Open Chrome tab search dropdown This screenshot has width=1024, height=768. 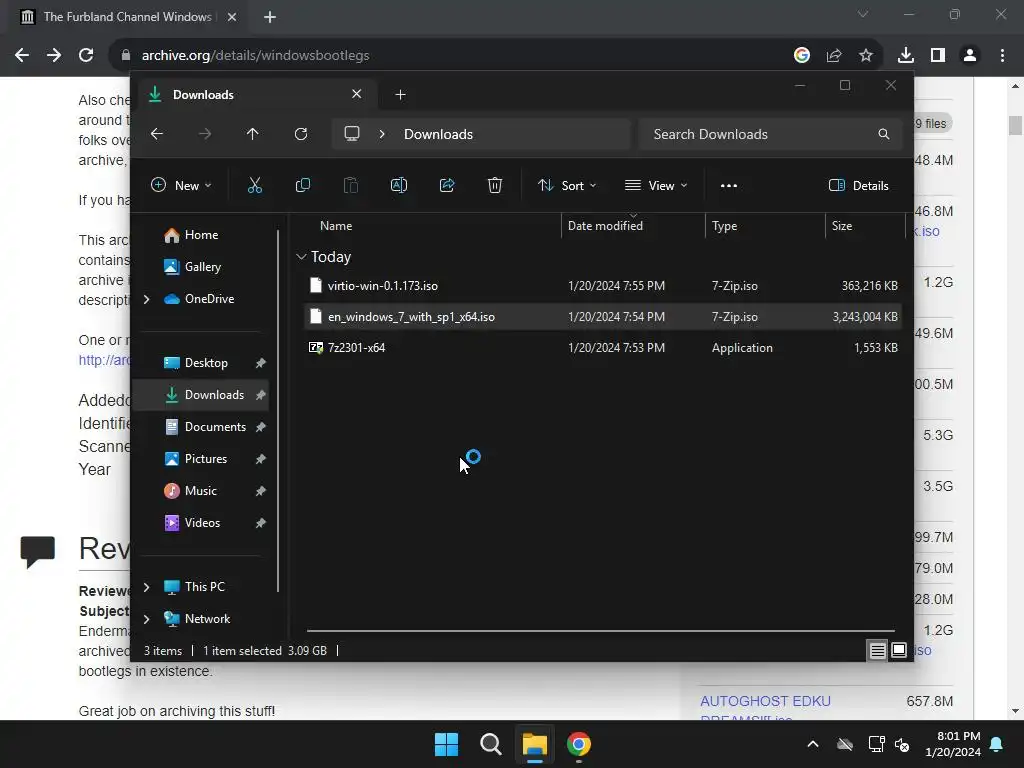point(863,14)
